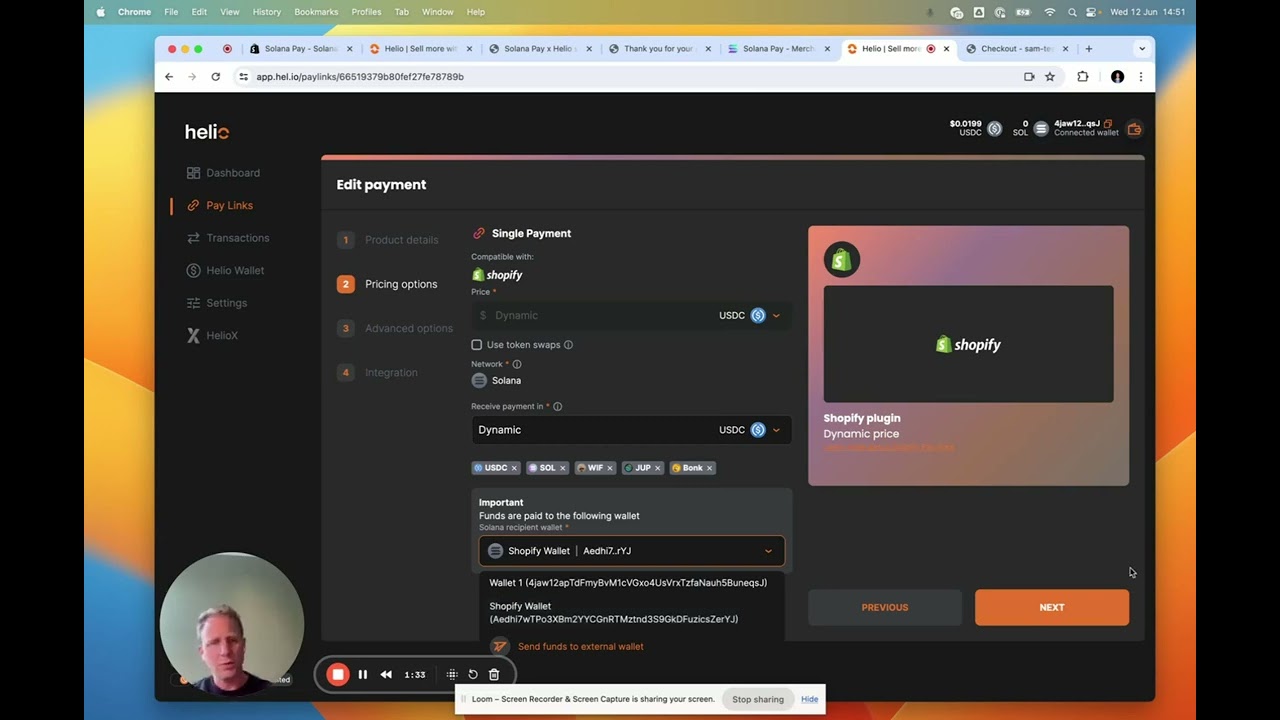Open Helio Wallet sidebar item
This screenshot has width=1280, height=720.
pyautogui.click(x=225, y=270)
